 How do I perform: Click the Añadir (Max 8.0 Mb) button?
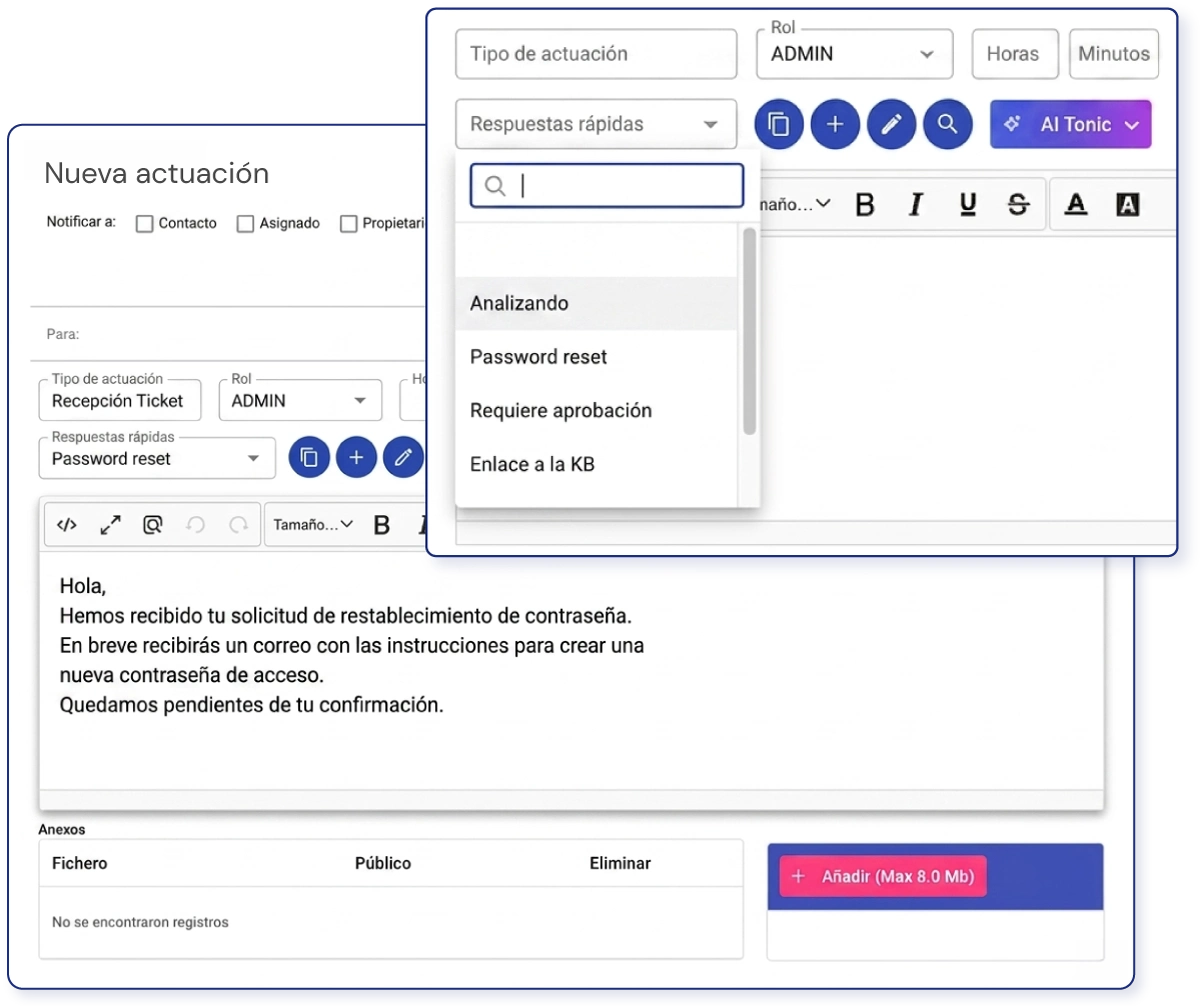pyautogui.click(x=883, y=877)
